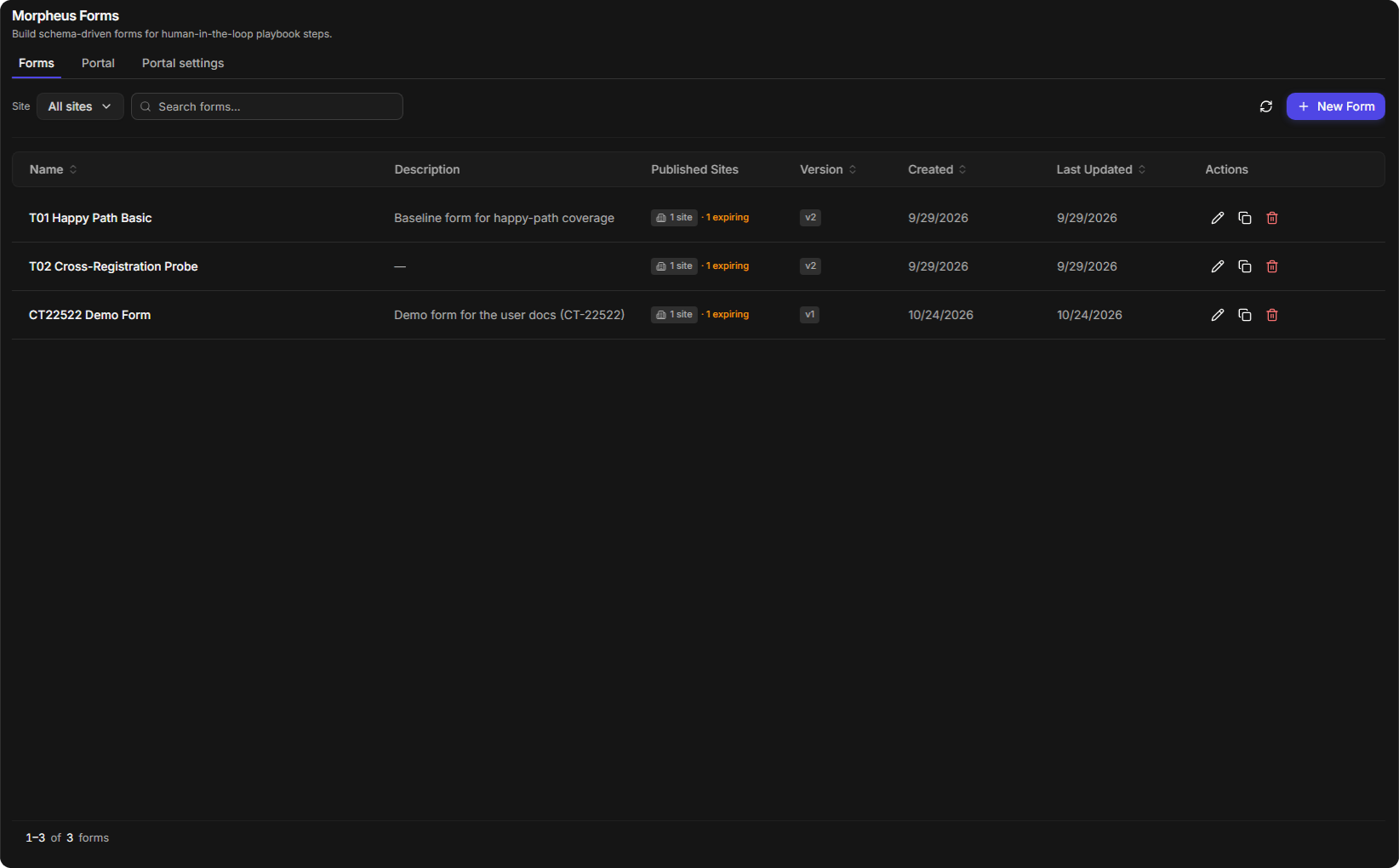Sort forms by Last Updated date
The width and height of the screenshot is (1399, 868).
coord(1101,169)
